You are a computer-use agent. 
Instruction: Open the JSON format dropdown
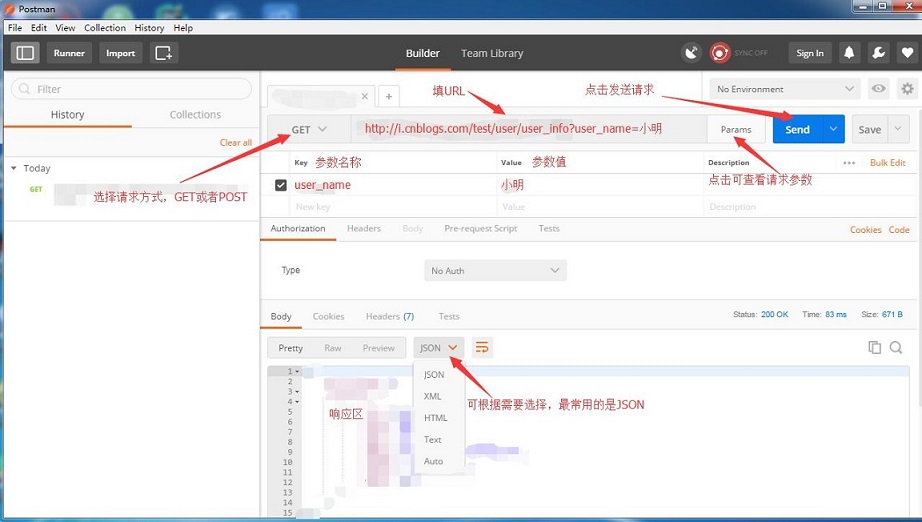[439, 347]
